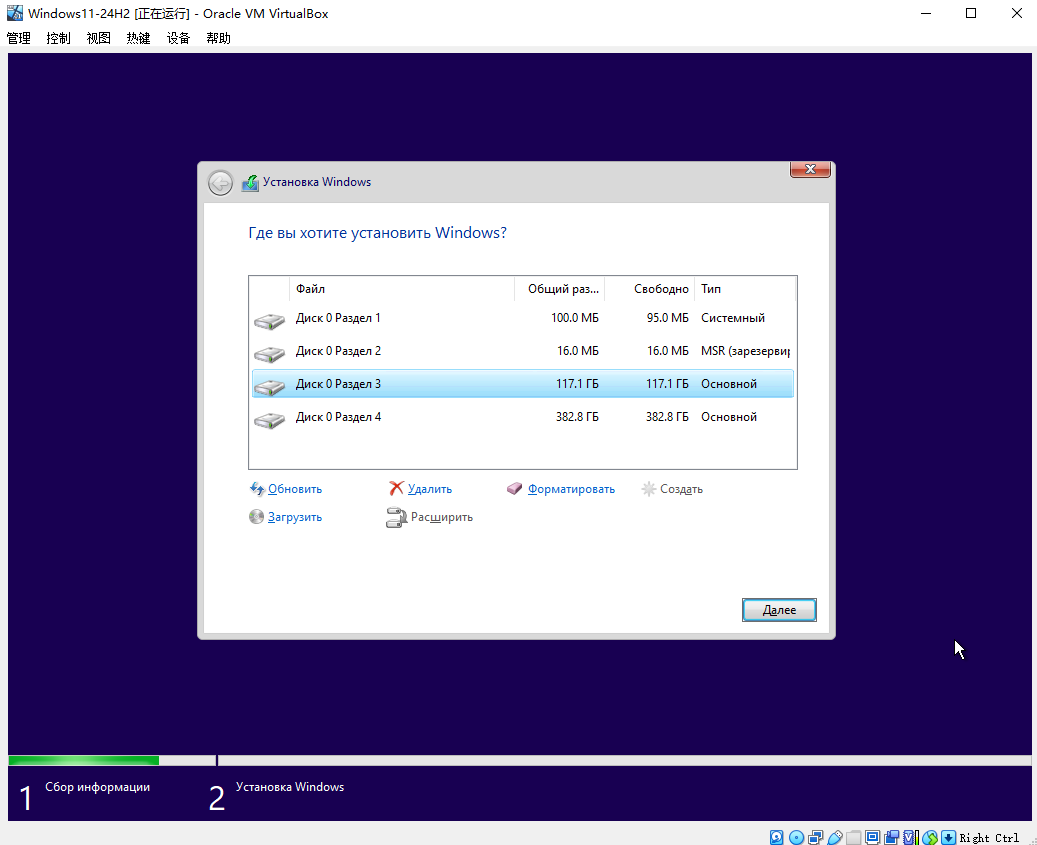The image size is (1037, 845).
Task: Click the Удалить link
Action: [x=430, y=489]
